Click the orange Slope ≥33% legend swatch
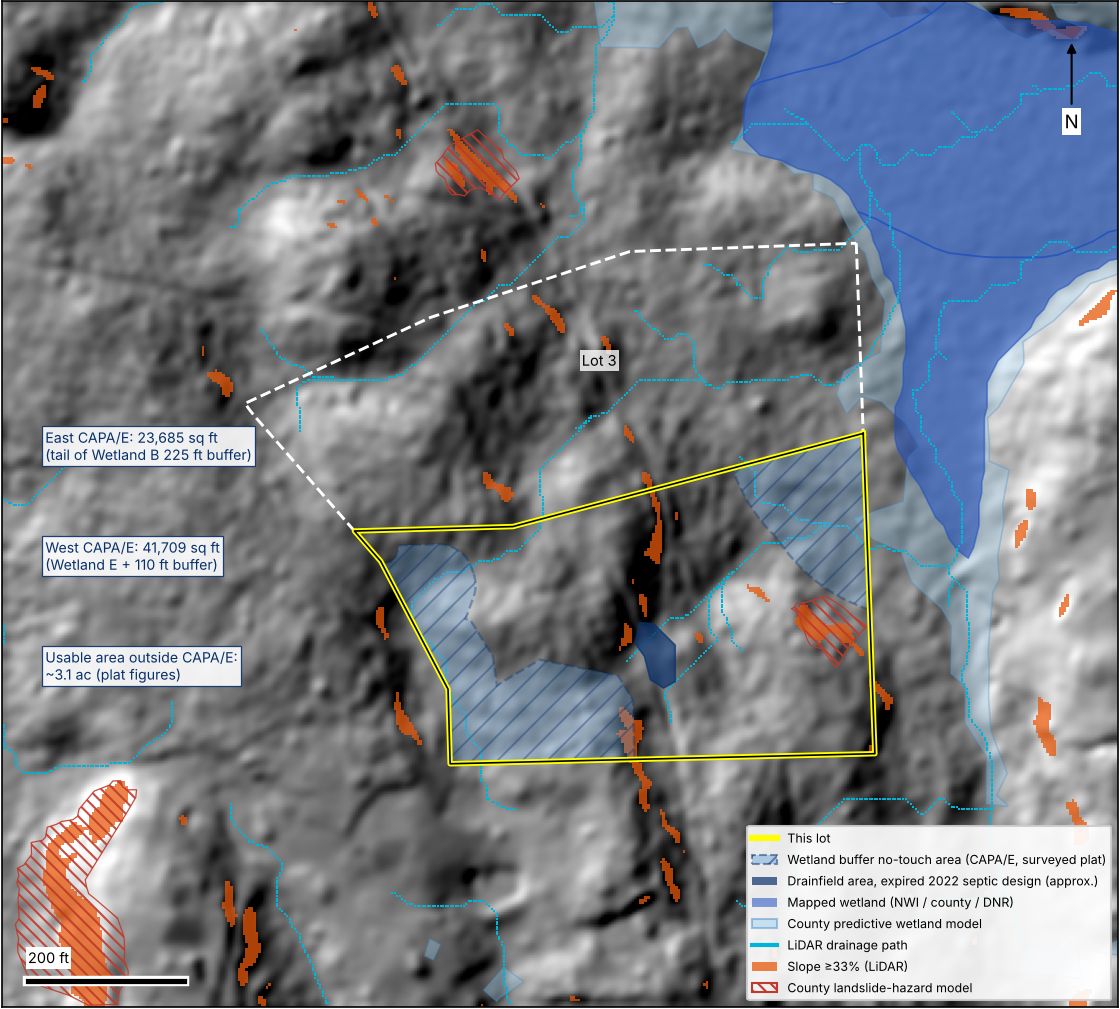Image resolution: width=1120 pixels, height=1009 pixels. (764, 967)
